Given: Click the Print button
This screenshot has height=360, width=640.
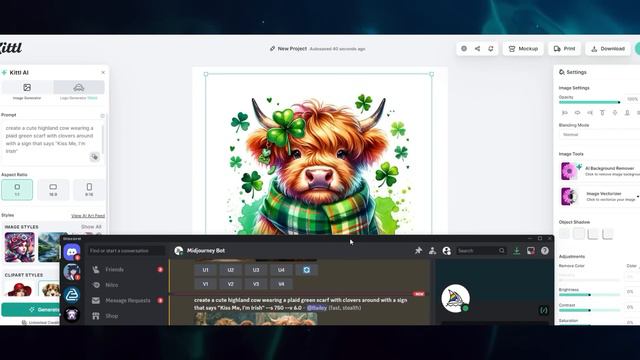Looking at the screenshot, I should tap(564, 49).
